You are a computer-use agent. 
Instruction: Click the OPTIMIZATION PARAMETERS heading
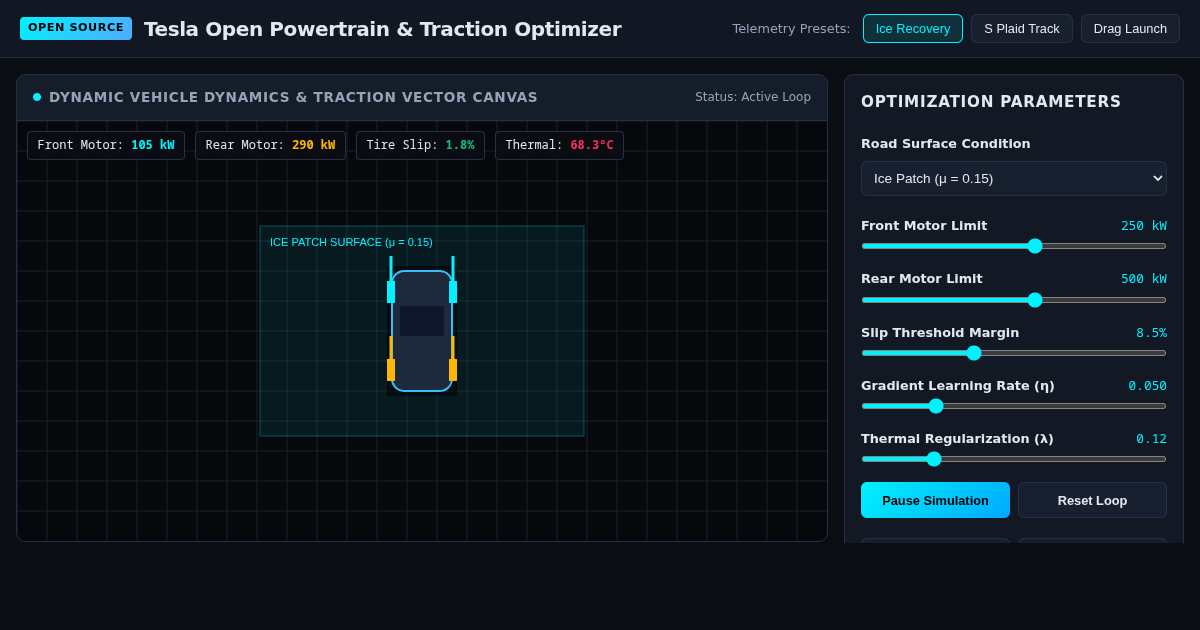pyautogui.click(x=991, y=102)
